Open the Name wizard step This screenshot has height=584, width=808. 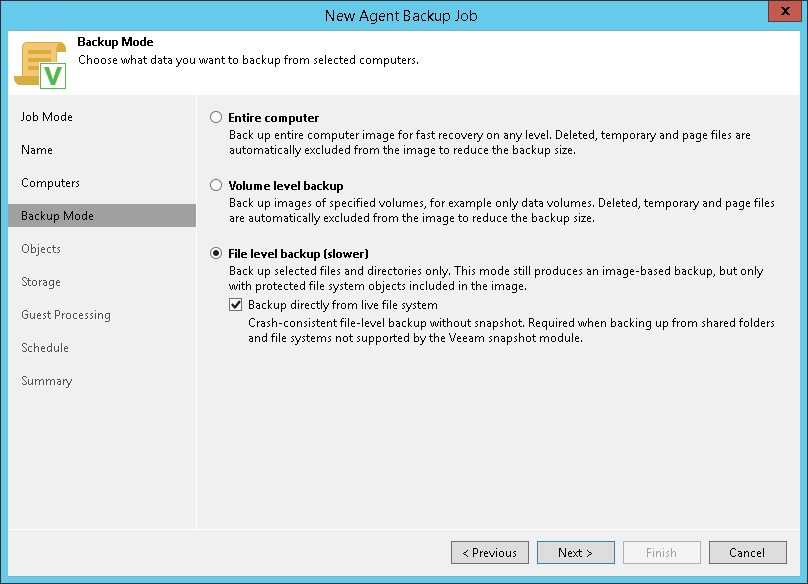click(37, 150)
